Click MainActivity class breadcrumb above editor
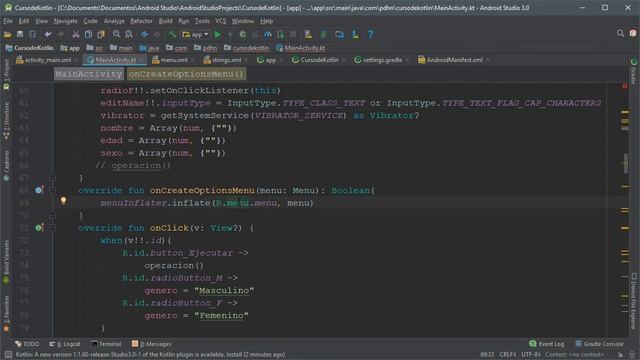Screen dimensions: 640x360 tap(89, 74)
